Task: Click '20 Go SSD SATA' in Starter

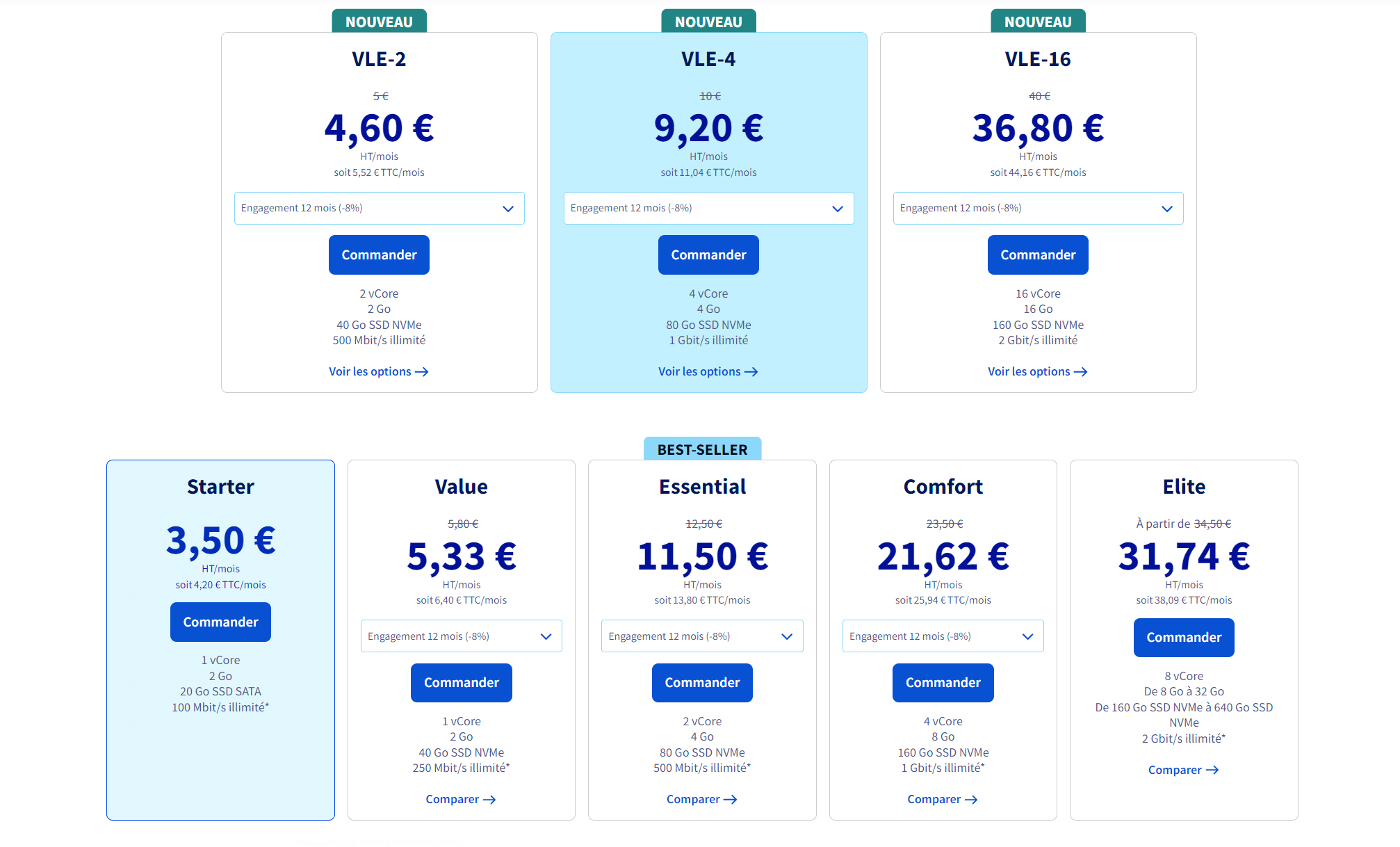Action: click(220, 691)
